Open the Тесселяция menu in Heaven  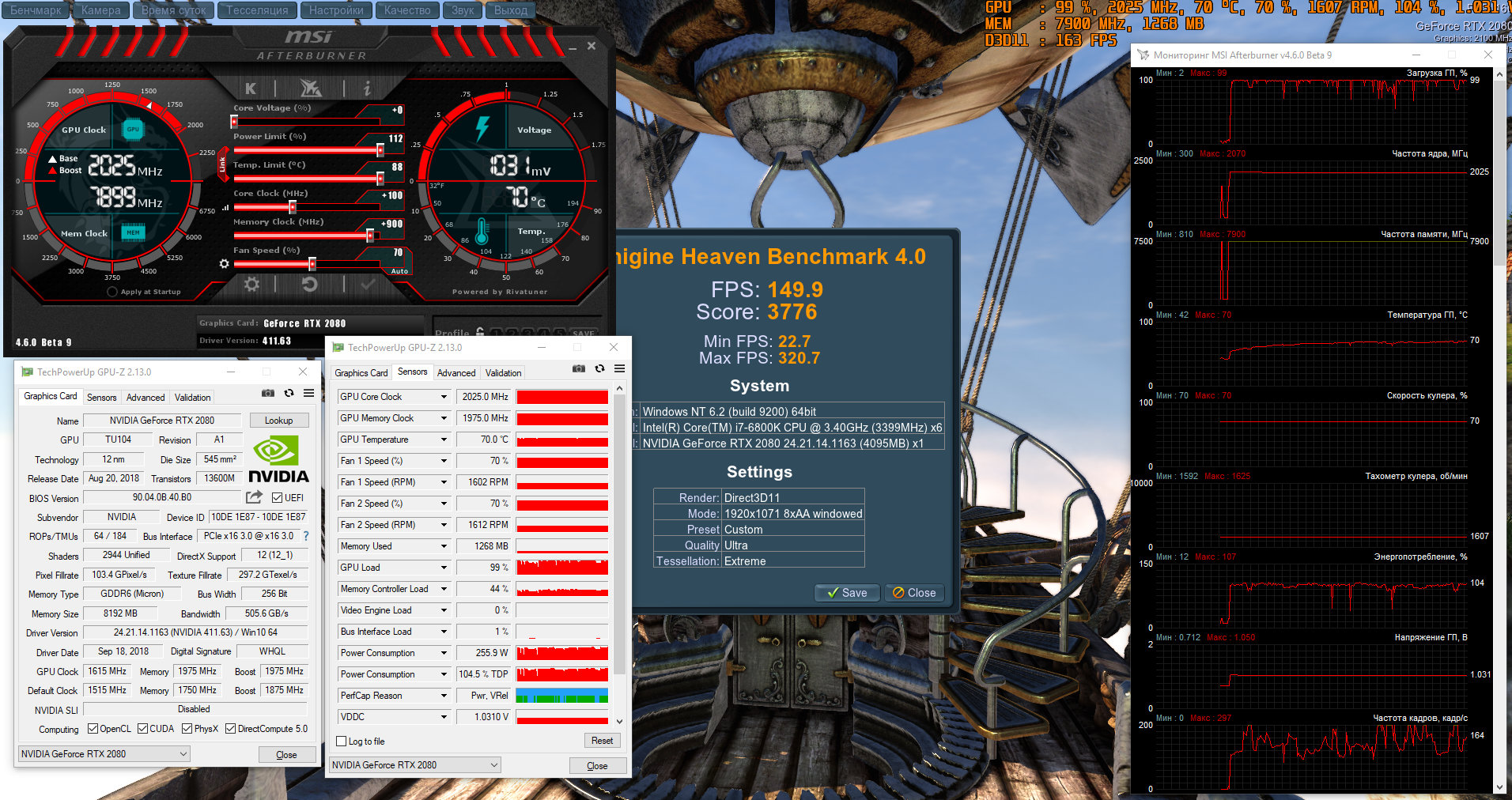257,10
